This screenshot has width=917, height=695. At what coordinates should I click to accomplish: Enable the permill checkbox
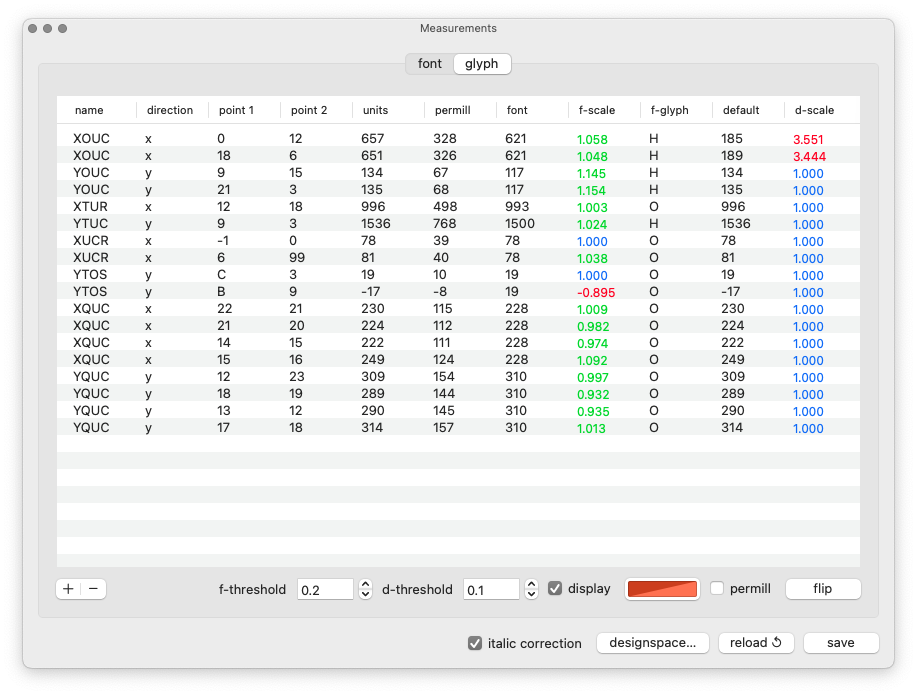(717, 589)
